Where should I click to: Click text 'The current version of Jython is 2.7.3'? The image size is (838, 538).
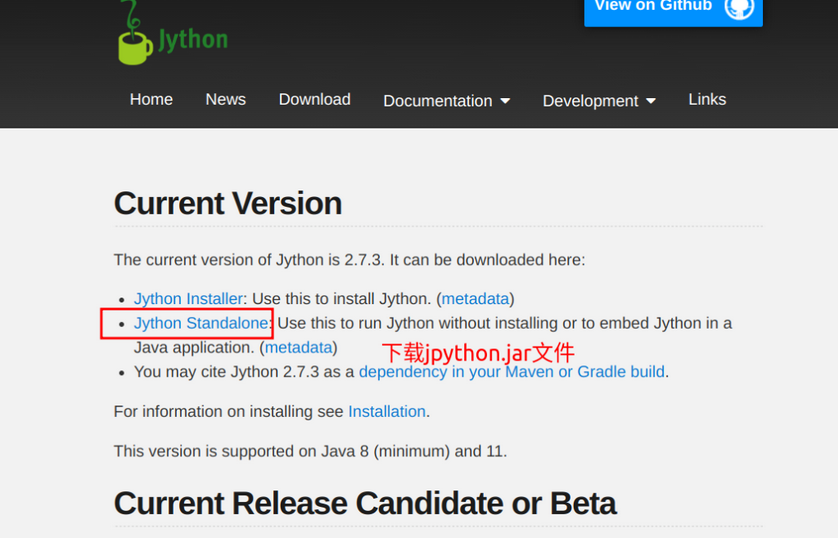click(249, 260)
